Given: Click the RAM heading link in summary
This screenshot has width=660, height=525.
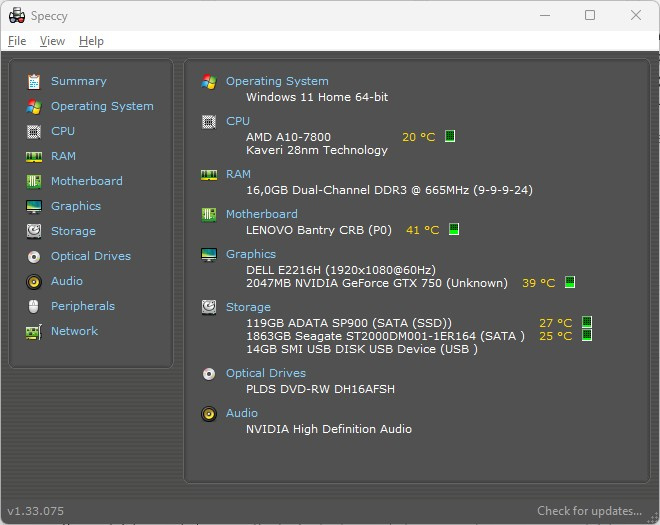Looking at the screenshot, I should (238, 174).
